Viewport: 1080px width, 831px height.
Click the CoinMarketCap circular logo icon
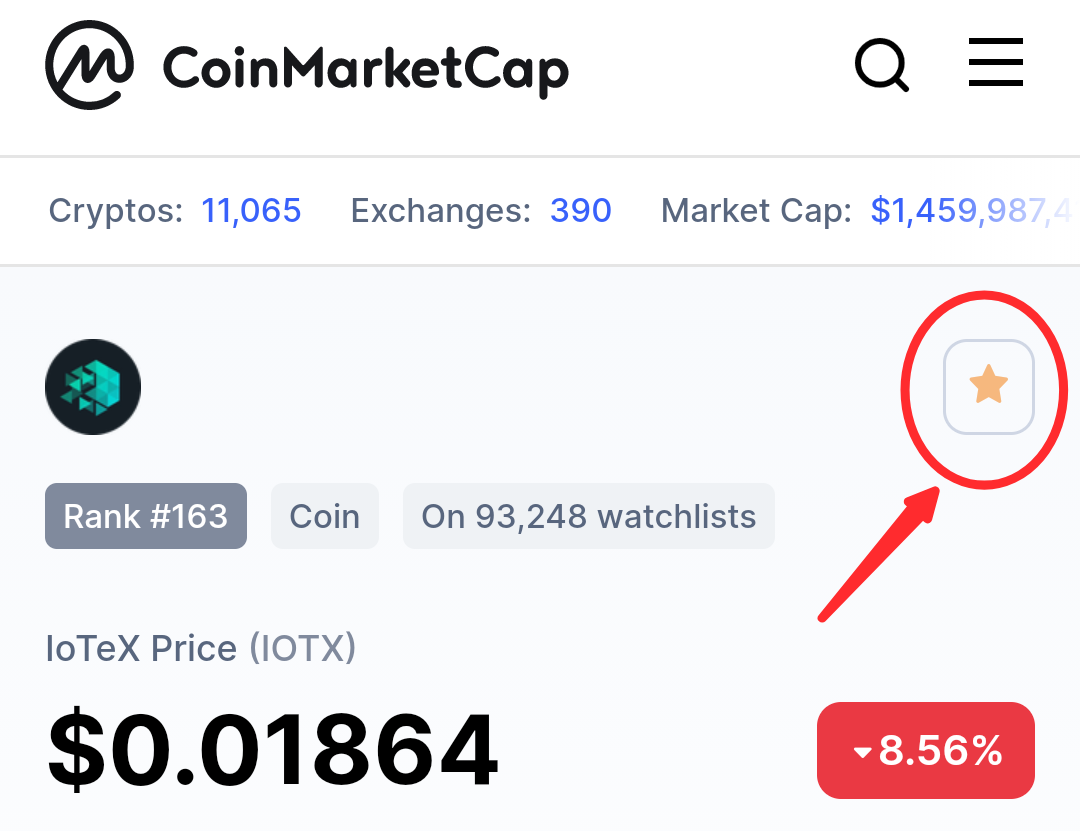pos(90,65)
